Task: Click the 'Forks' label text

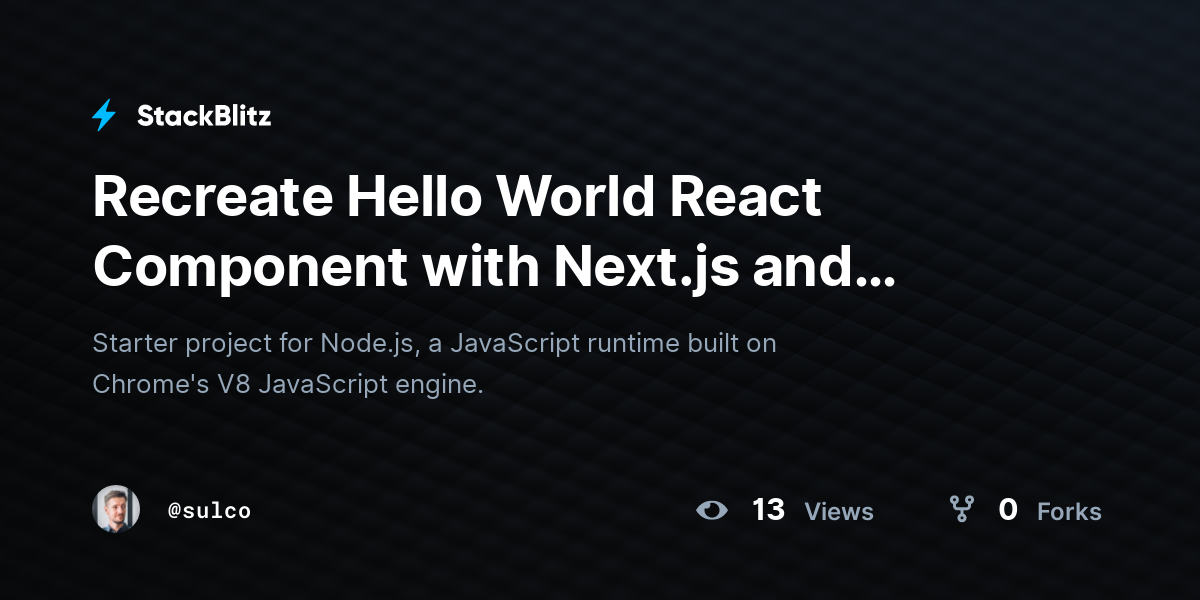Action: (1069, 512)
